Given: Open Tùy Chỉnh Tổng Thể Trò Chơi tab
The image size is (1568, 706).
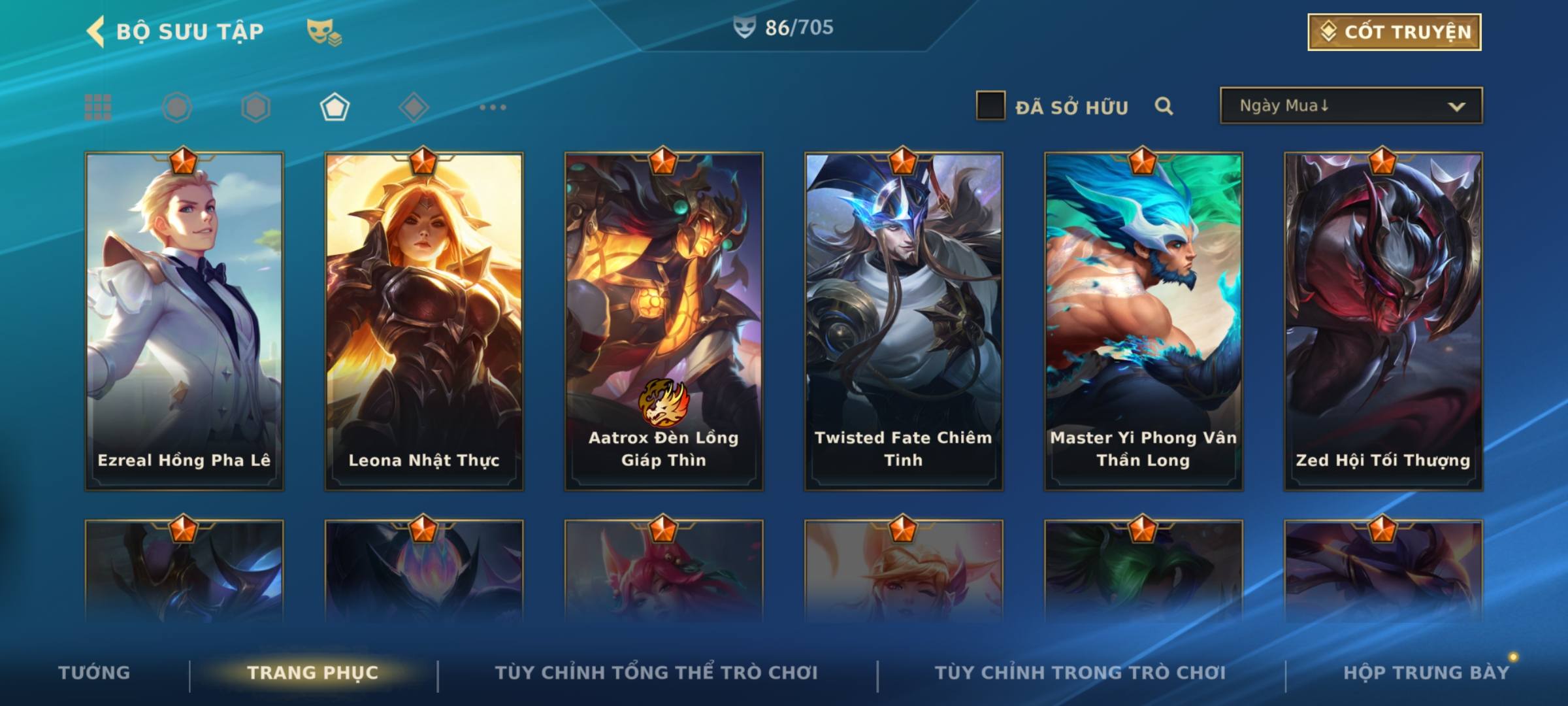Looking at the screenshot, I should (x=656, y=673).
